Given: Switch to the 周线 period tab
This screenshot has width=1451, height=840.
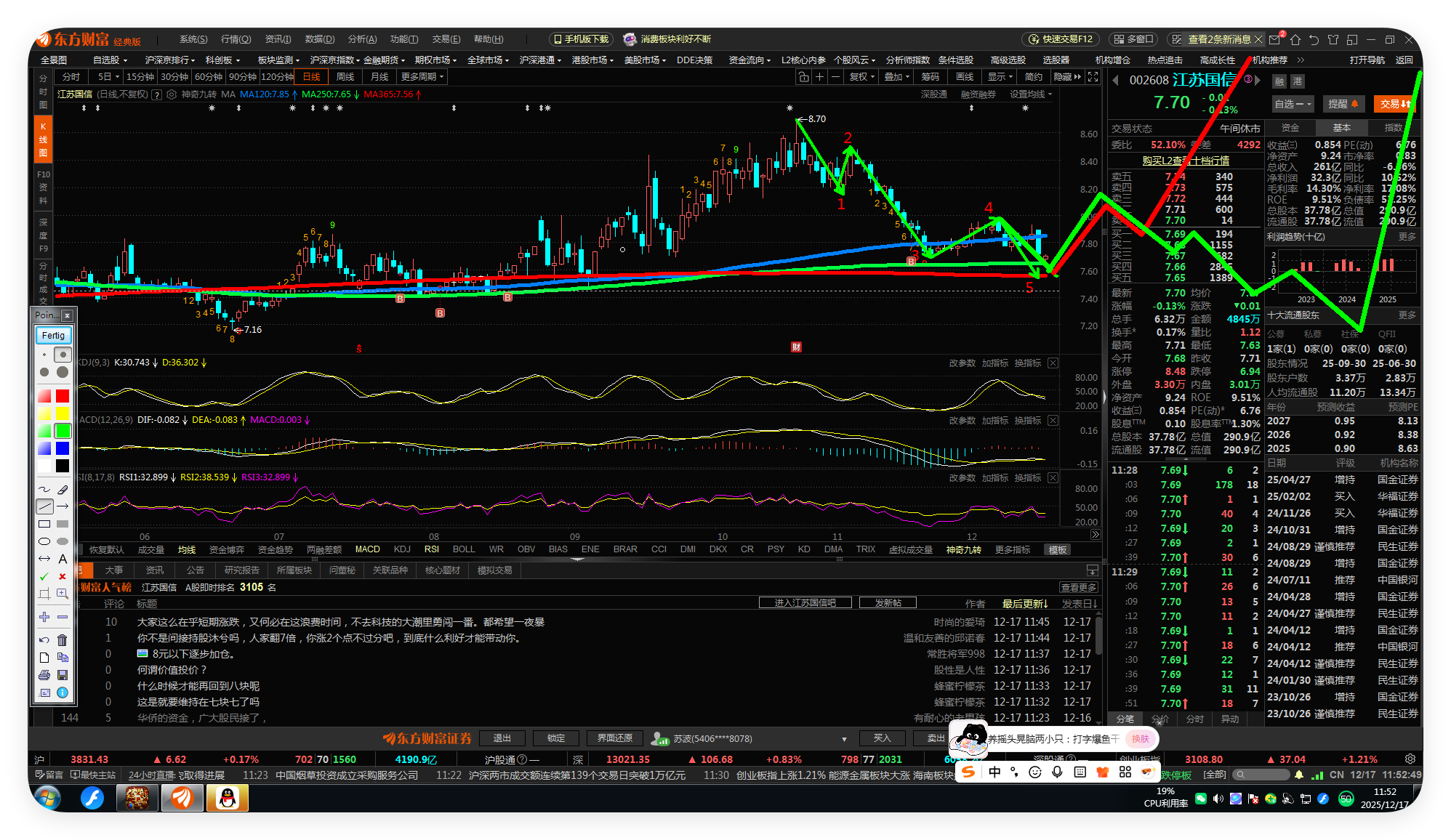Looking at the screenshot, I should 345,77.
